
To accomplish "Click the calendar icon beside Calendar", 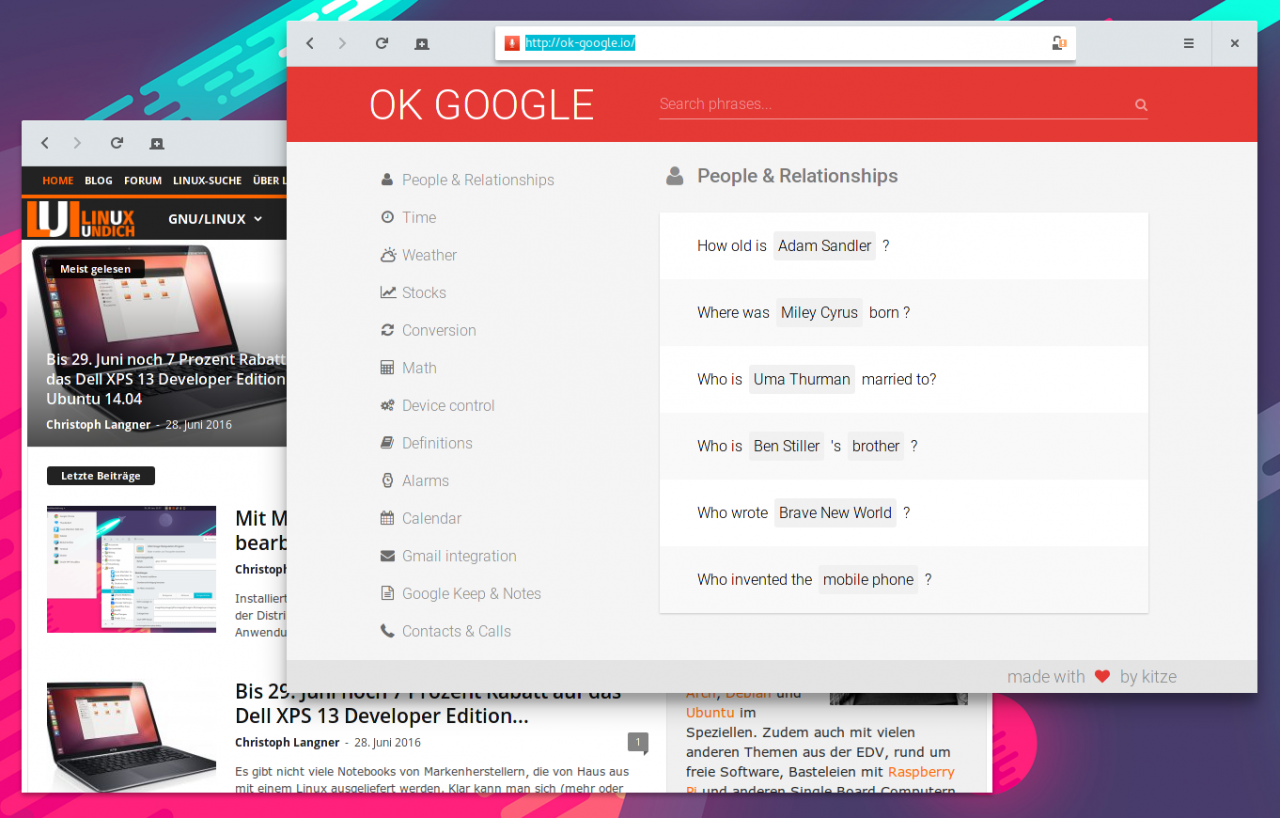I will coord(387,518).
